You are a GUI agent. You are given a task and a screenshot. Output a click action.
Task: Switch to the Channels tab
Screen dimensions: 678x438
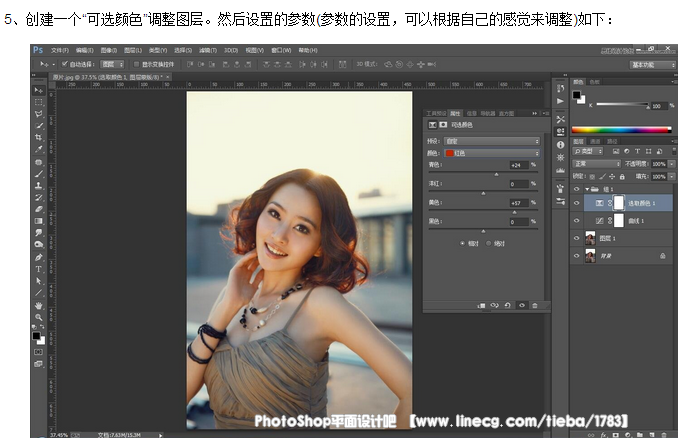point(595,141)
